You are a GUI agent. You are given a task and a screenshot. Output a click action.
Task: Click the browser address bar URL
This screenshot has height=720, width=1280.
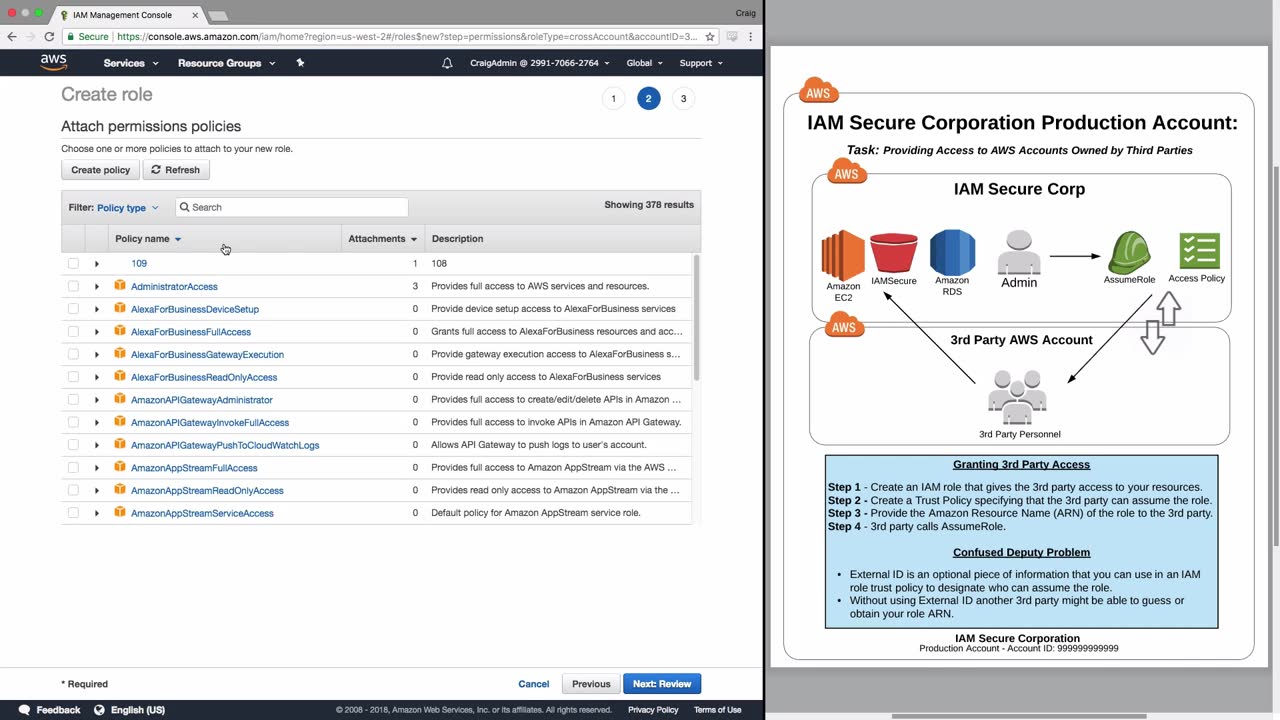pyautogui.click(x=407, y=36)
